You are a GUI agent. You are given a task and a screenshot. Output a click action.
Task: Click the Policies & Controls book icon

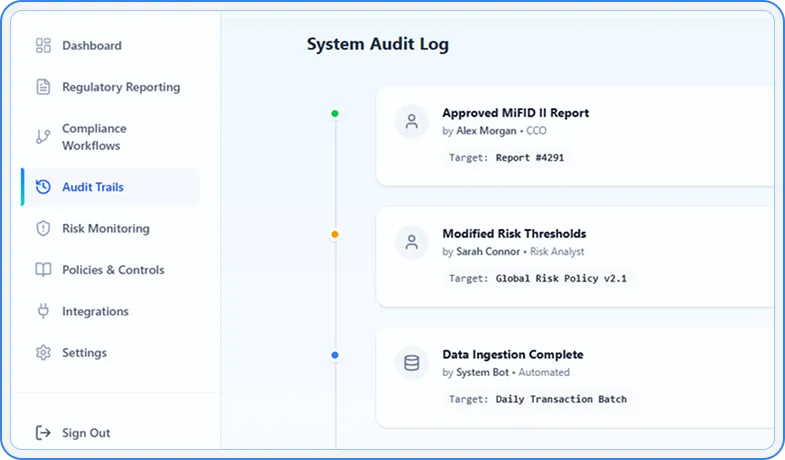pos(43,270)
